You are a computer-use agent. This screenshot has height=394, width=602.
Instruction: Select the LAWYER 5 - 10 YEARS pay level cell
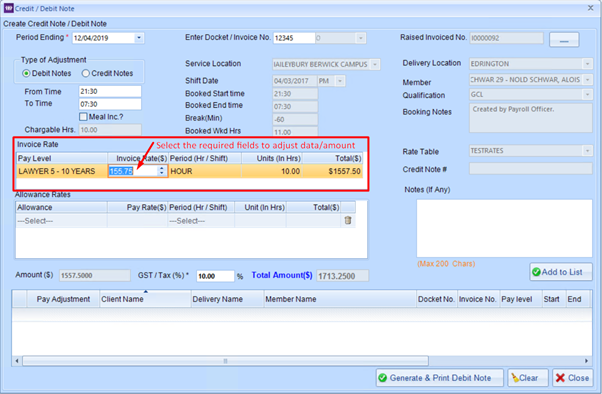(x=62, y=171)
